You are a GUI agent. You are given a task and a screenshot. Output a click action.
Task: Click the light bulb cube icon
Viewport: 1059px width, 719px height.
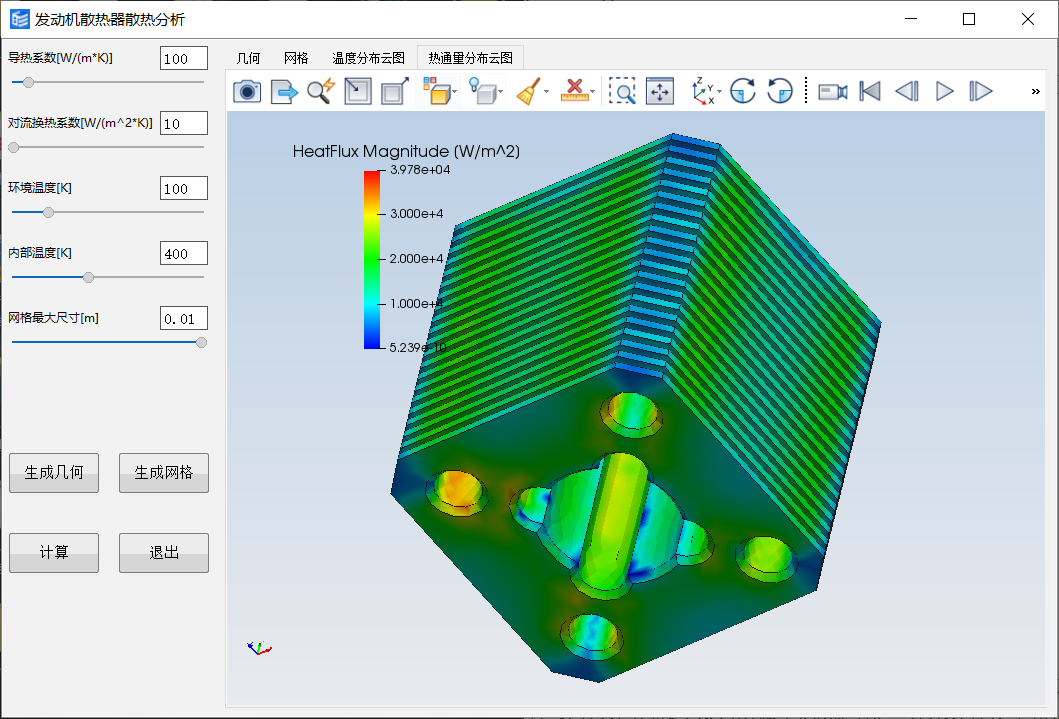pyautogui.click(x=482, y=91)
